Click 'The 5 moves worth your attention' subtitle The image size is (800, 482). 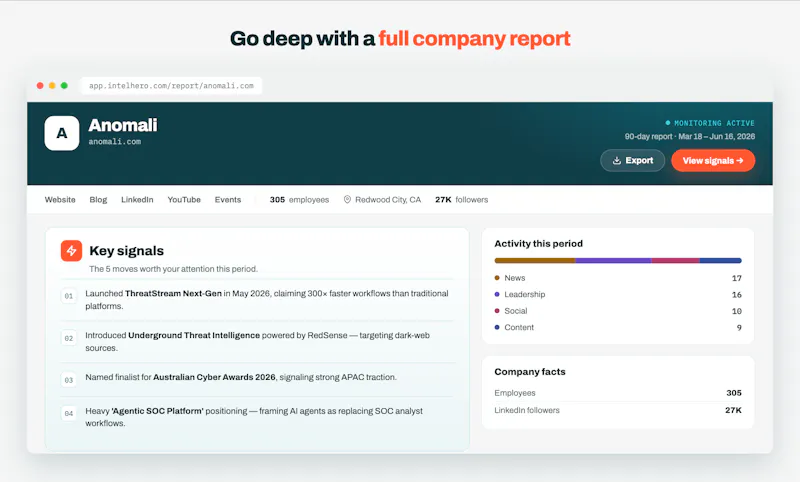coord(173,269)
